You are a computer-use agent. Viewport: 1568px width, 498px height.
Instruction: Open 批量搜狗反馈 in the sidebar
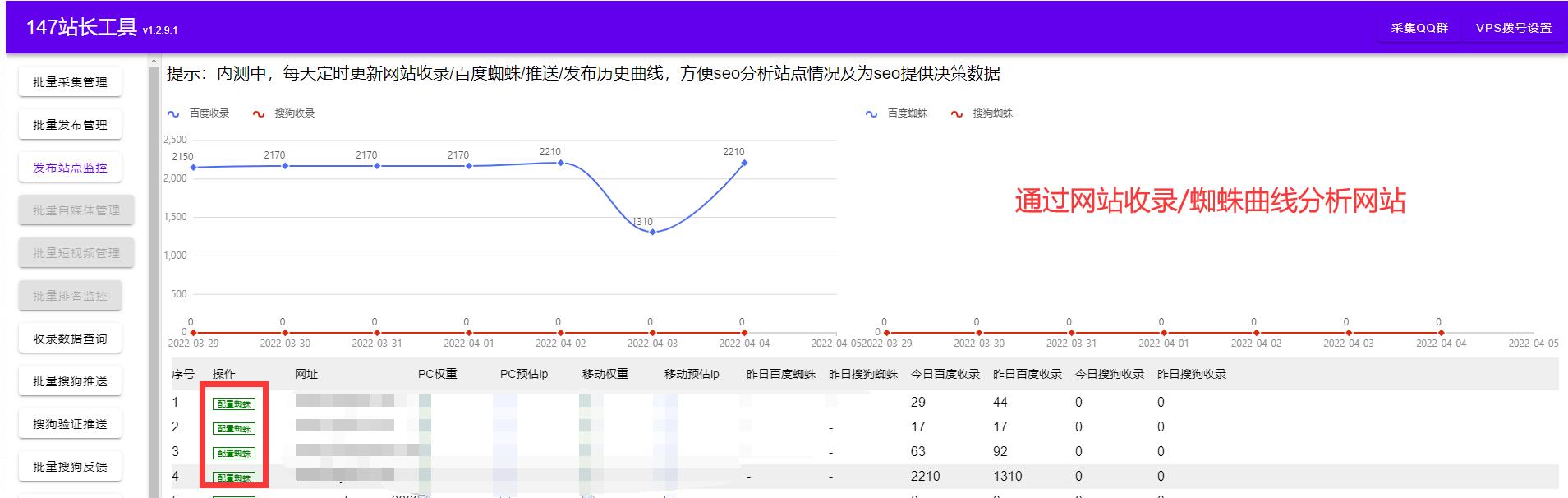pyautogui.click(x=70, y=467)
